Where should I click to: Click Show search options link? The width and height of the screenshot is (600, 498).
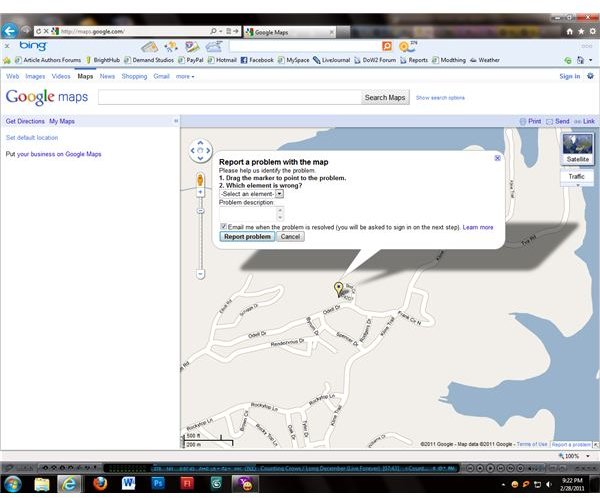click(440, 98)
